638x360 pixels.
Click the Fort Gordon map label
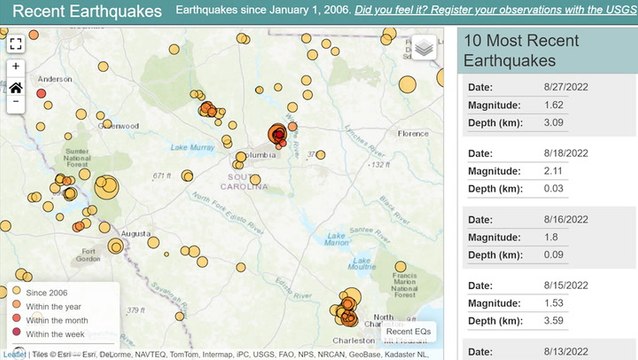coord(88,255)
